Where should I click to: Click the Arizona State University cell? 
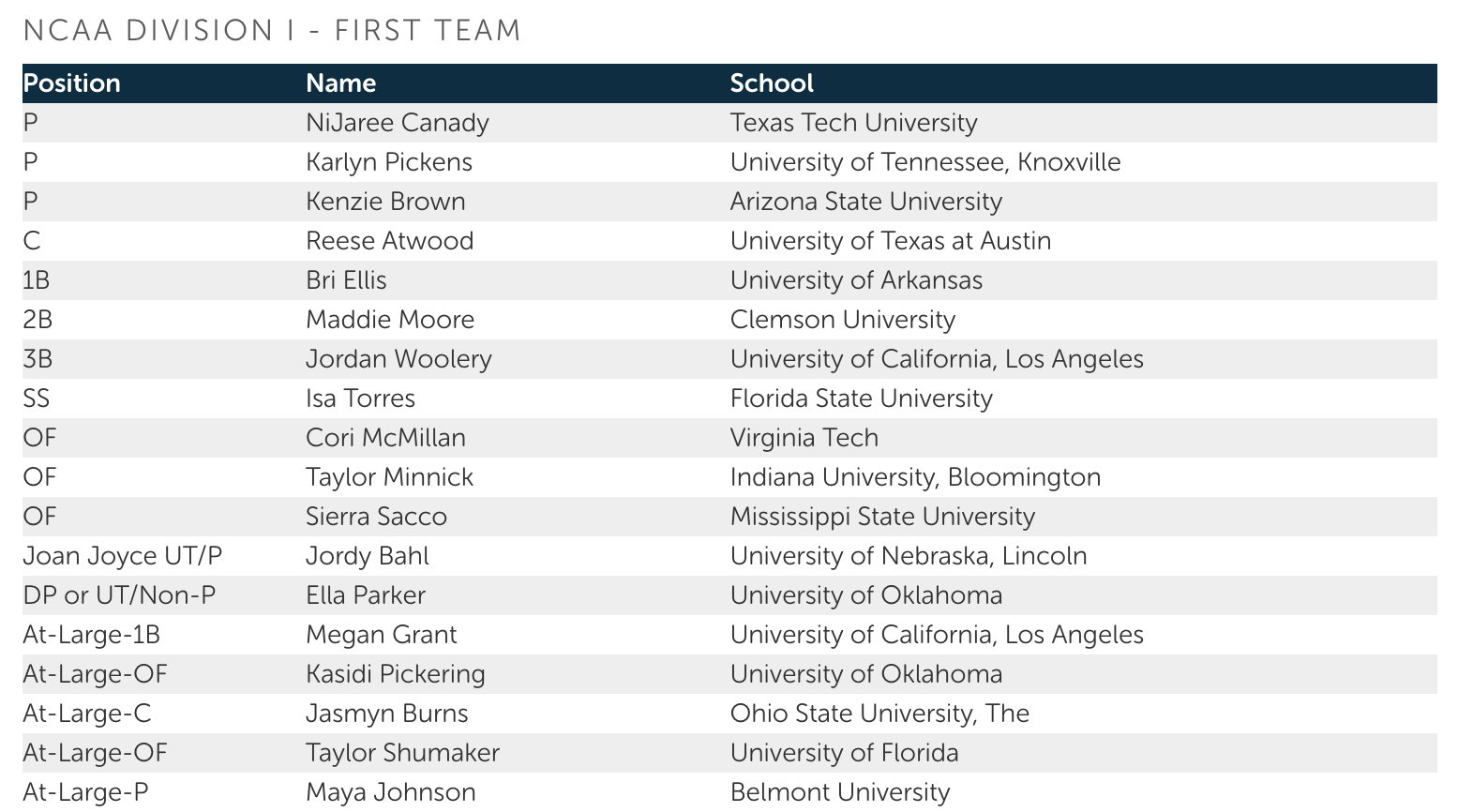coord(865,202)
